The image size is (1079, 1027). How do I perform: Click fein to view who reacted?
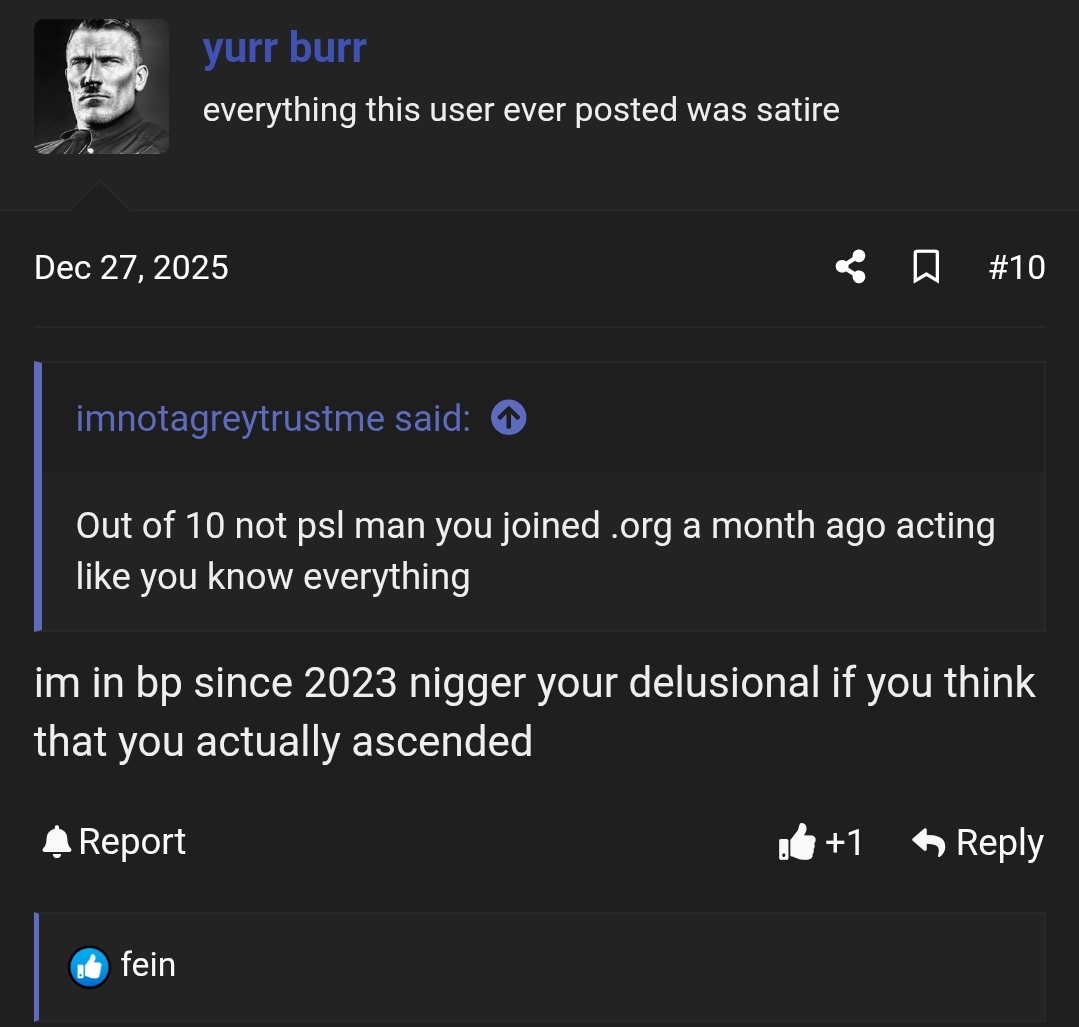148,964
